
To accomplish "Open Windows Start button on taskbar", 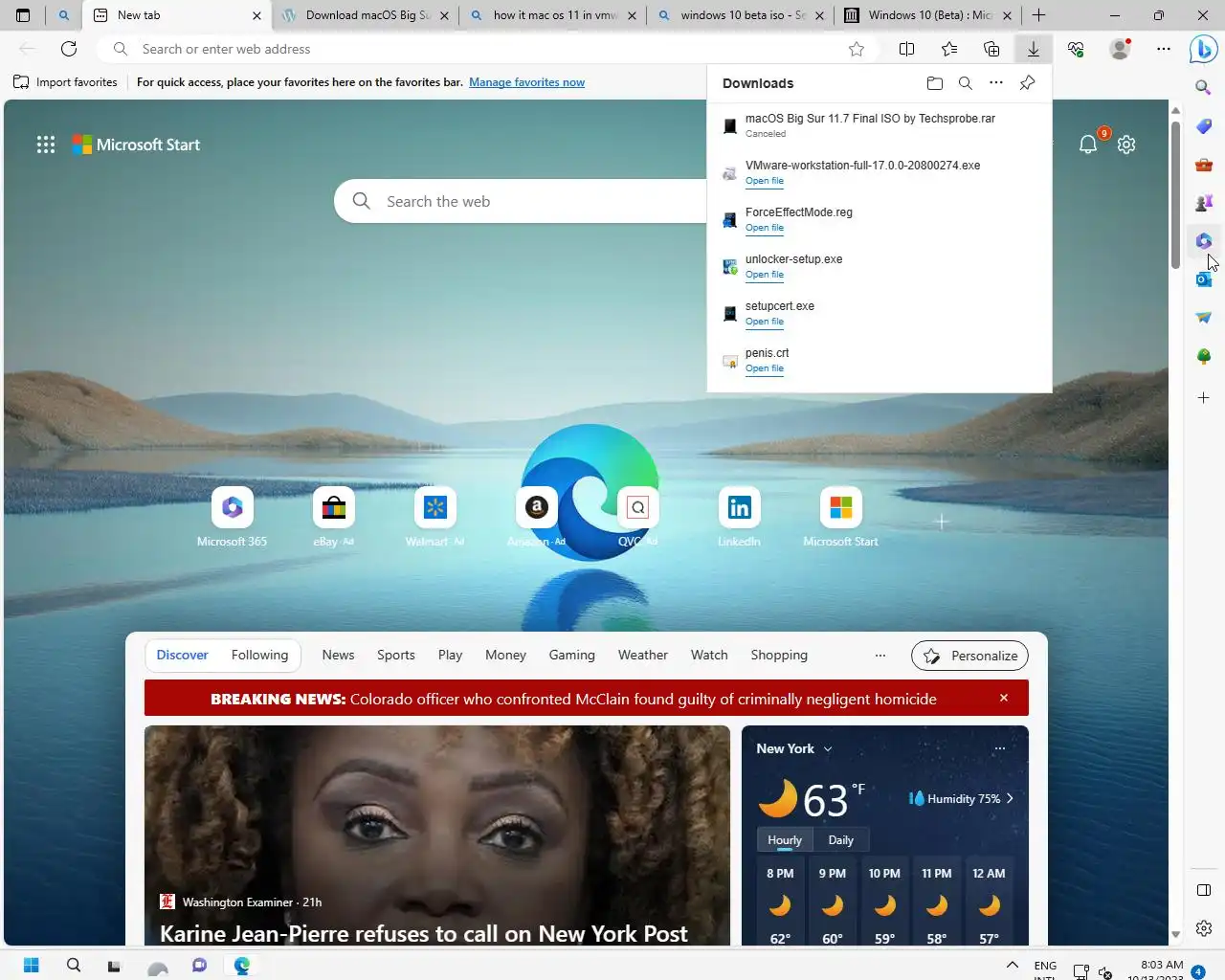I will [x=31, y=965].
